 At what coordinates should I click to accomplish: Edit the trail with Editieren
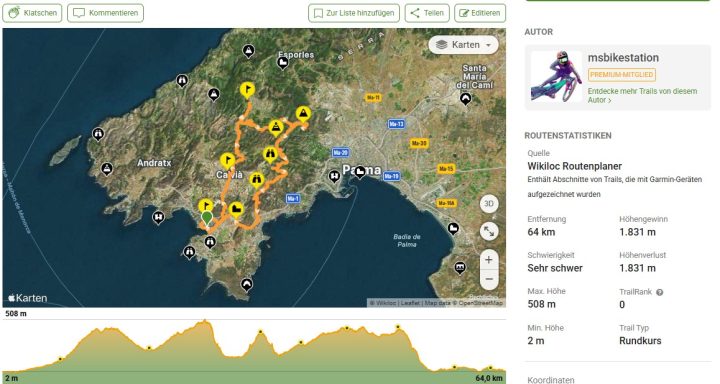pos(480,13)
